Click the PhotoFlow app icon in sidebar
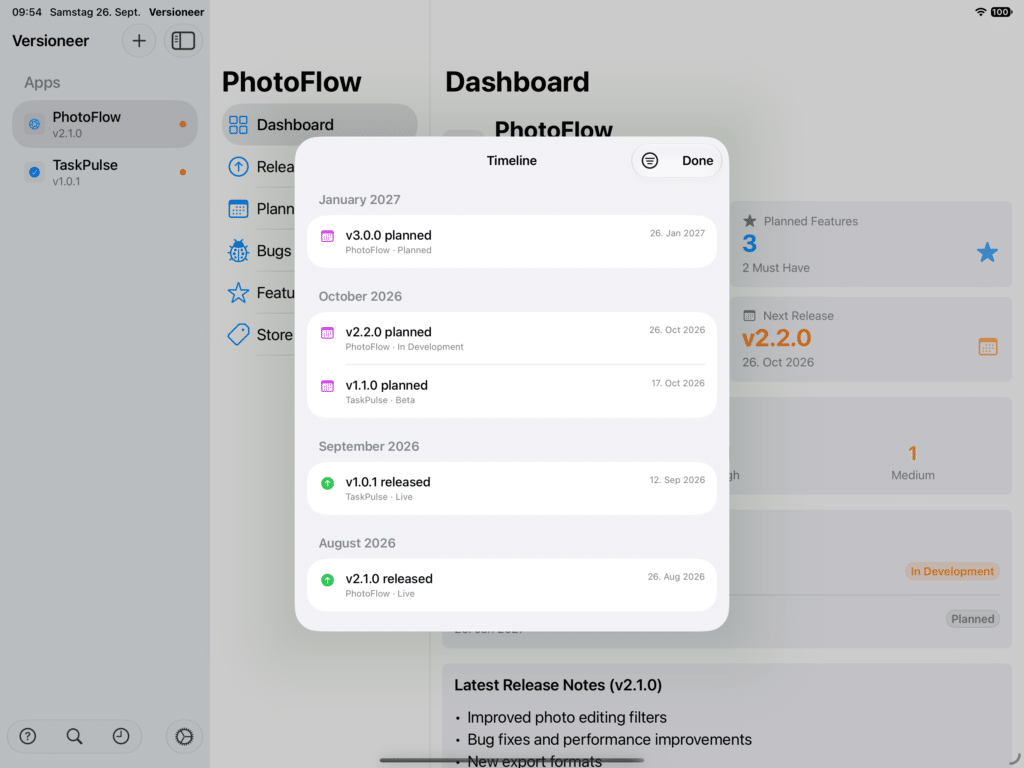1024x768 pixels. tap(35, 124)
